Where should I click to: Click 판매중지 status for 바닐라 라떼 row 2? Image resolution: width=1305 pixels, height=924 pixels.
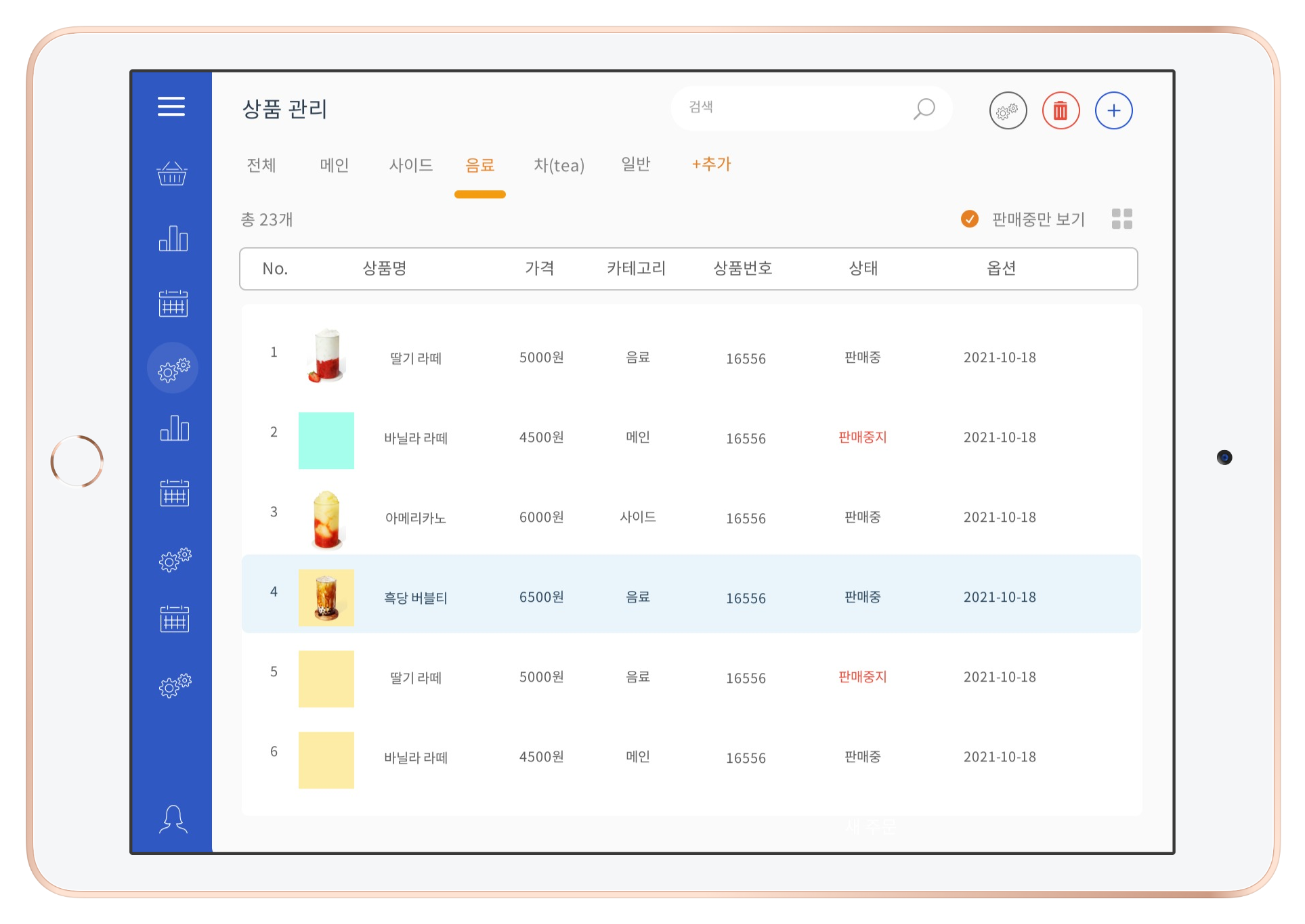(x=862, y=437)
